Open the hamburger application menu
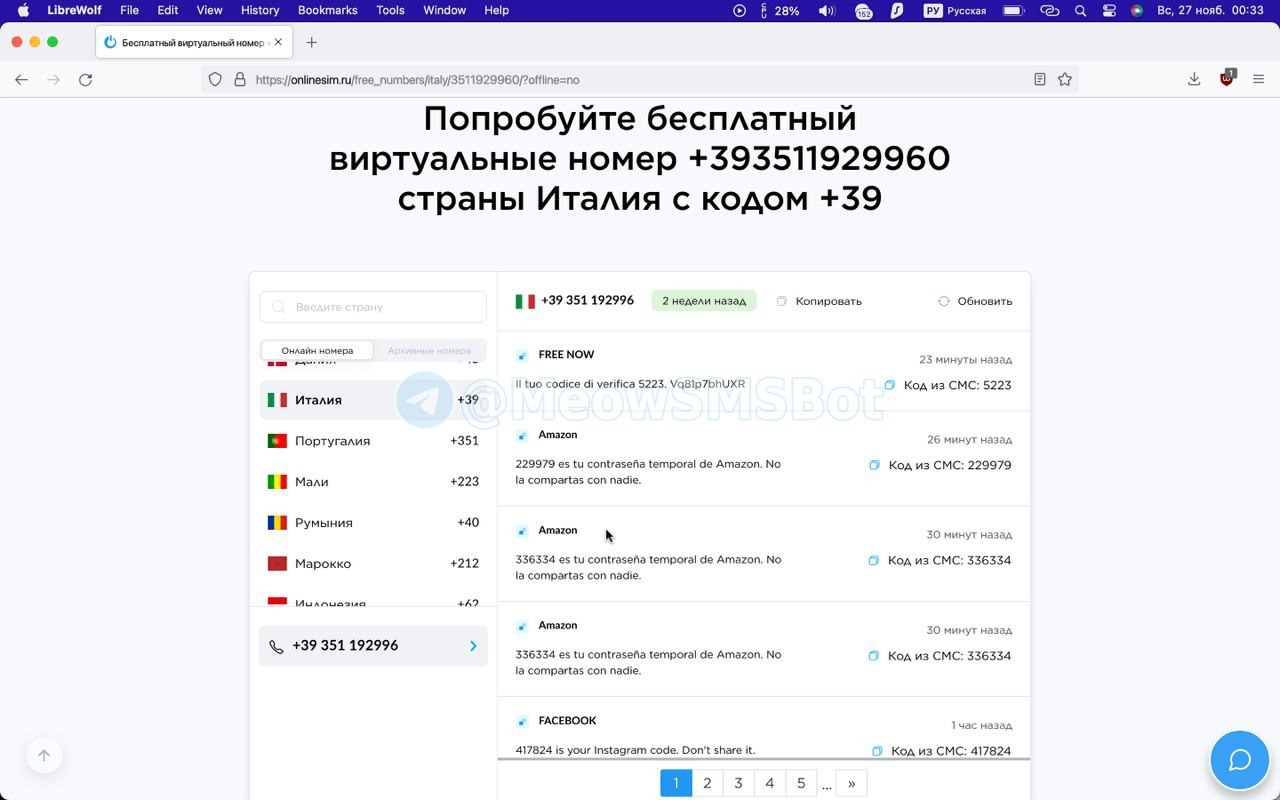 [x=1259, y=80]
